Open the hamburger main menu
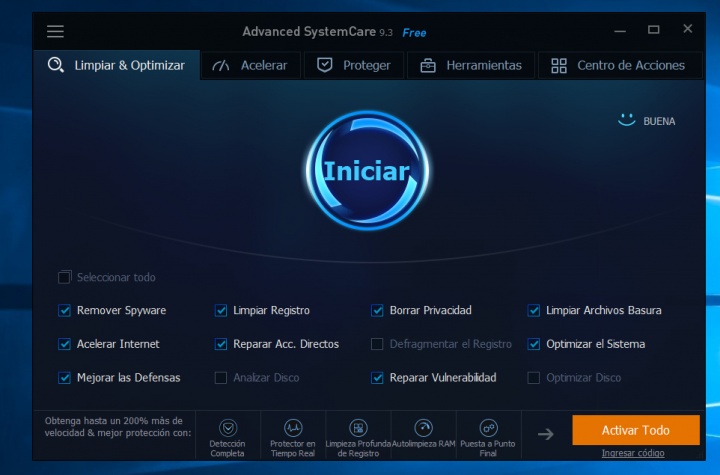This screenshot has height=475, width=720. pos(55,32)
